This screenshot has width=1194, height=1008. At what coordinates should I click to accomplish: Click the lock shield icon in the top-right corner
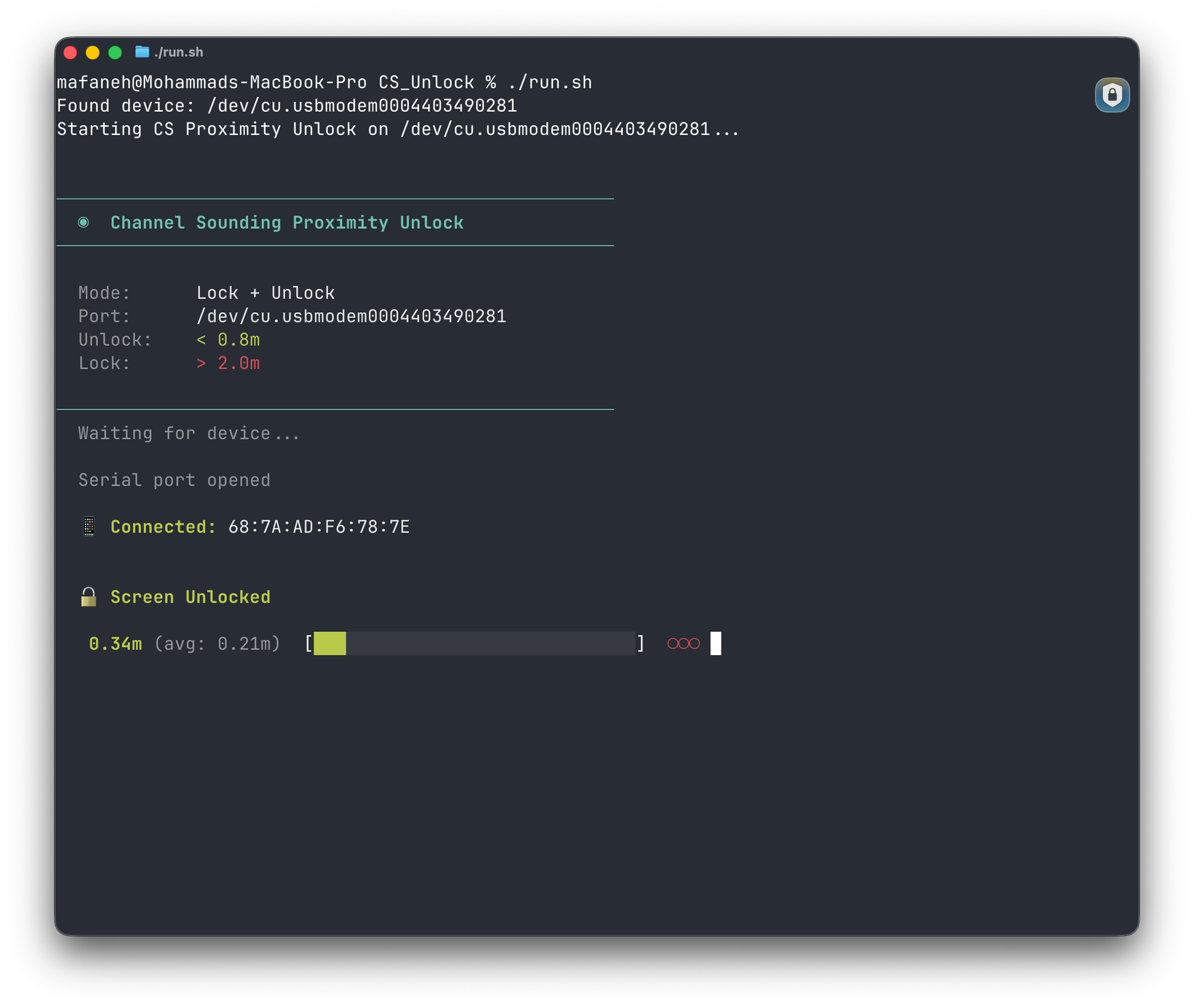pyautogui.click(x=1112, y=94)
